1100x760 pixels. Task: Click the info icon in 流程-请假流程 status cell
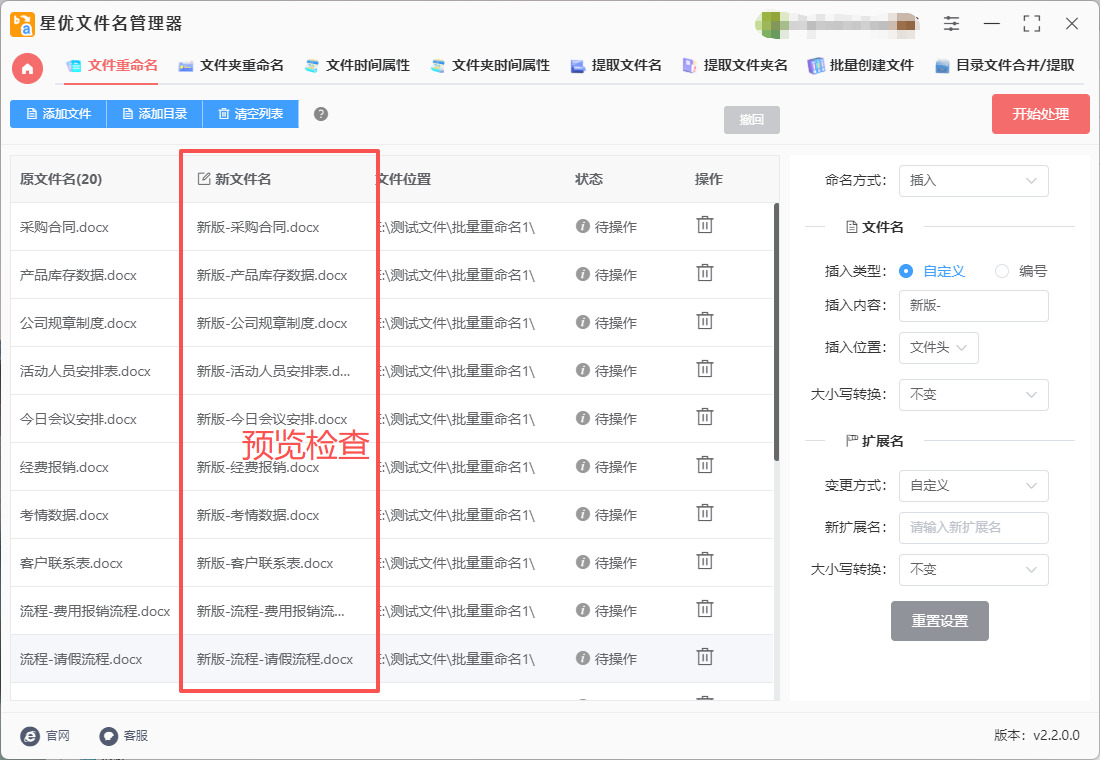582,658
